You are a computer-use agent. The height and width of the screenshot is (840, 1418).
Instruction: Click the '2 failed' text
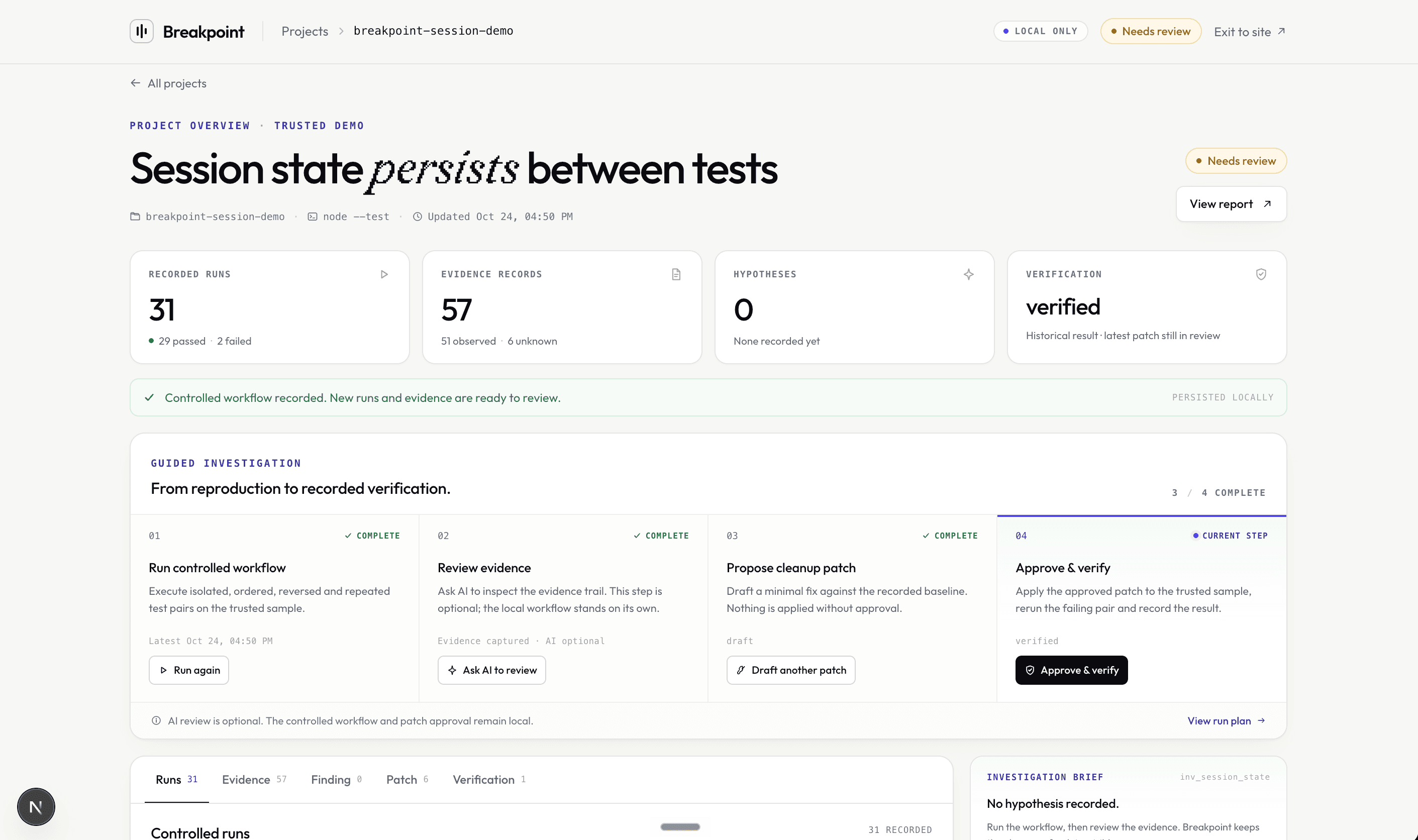tap(234, 341)
